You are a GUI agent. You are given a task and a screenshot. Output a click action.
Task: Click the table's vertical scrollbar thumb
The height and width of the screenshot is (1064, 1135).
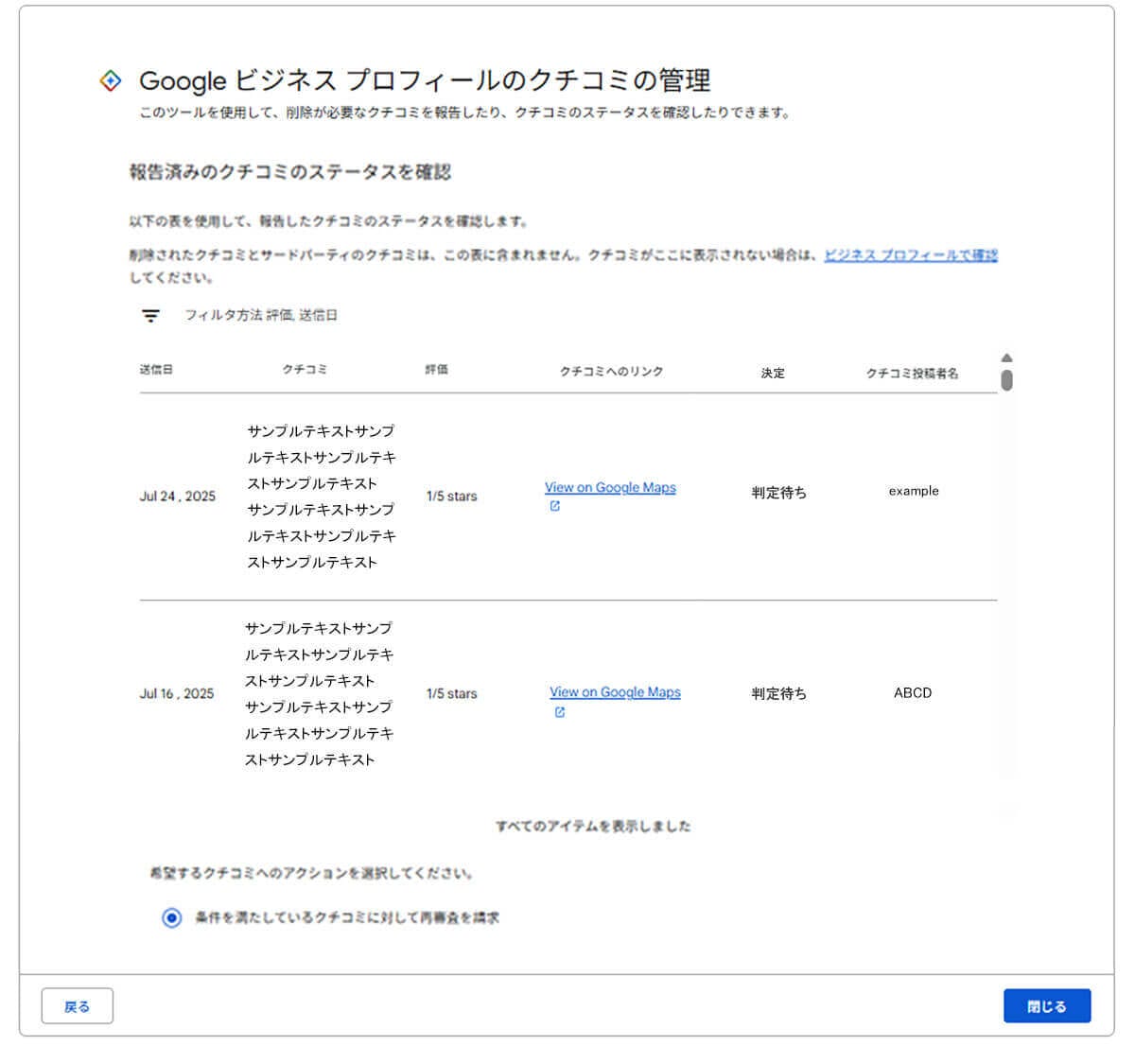(x=1006, y=380)
